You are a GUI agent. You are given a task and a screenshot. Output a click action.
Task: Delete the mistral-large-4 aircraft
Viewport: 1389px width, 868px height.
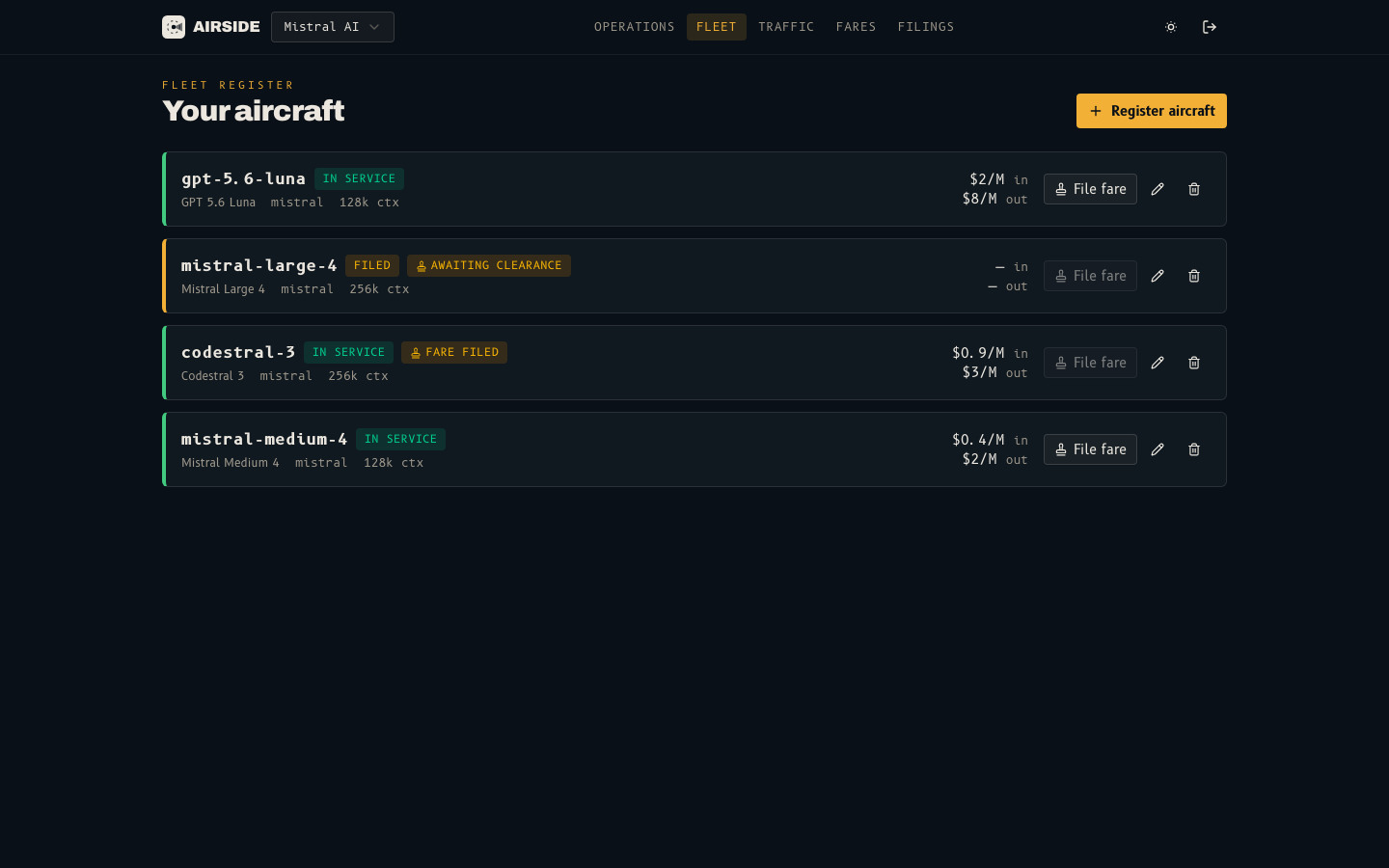[1194, 276]
